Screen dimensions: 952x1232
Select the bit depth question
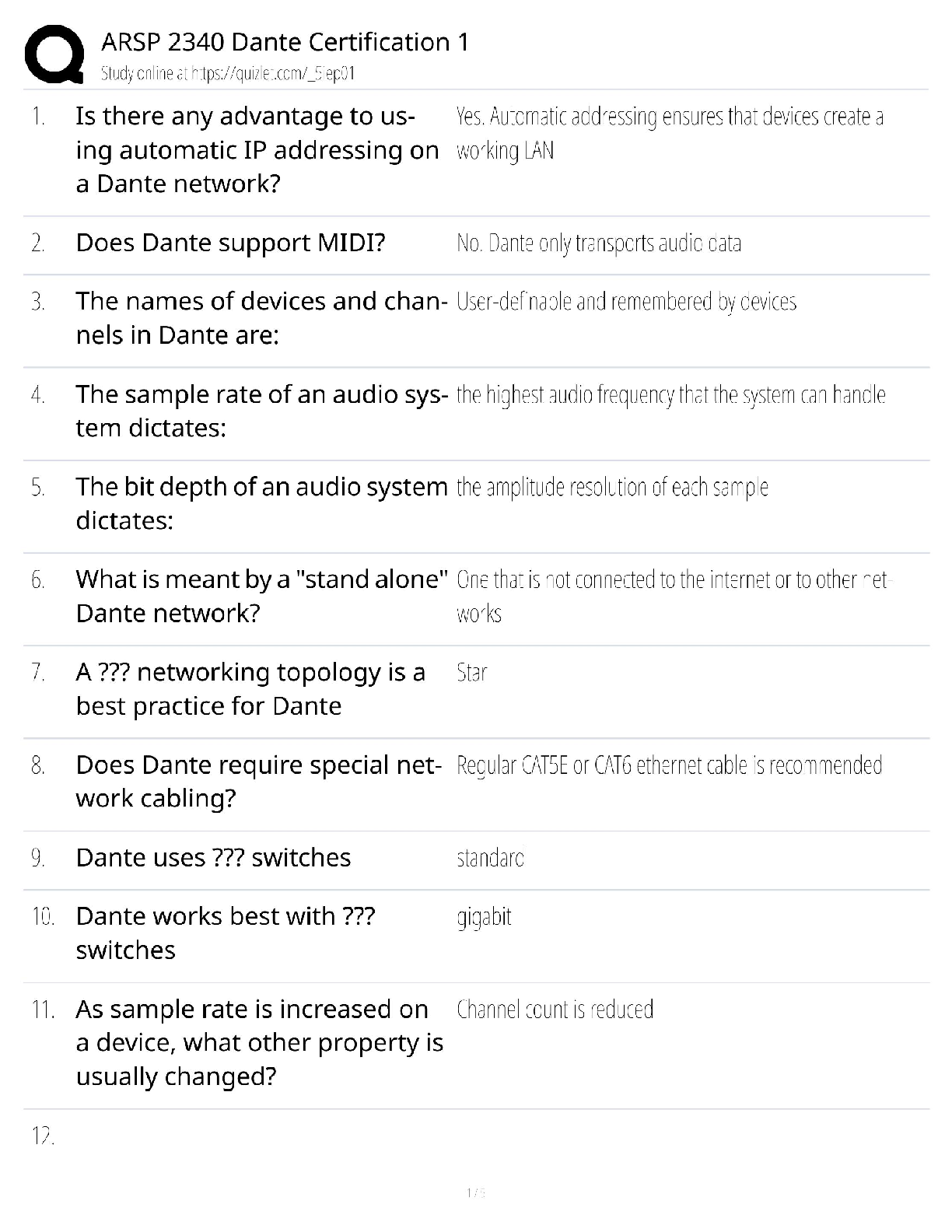261,503
